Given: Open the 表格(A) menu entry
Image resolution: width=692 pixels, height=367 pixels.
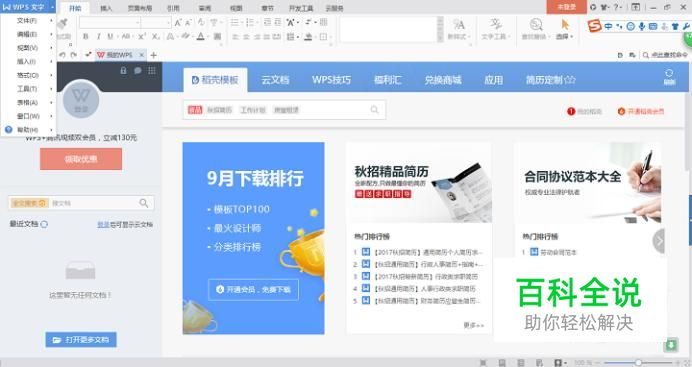Looking at the screenshot, I should [x=28, y=103].
